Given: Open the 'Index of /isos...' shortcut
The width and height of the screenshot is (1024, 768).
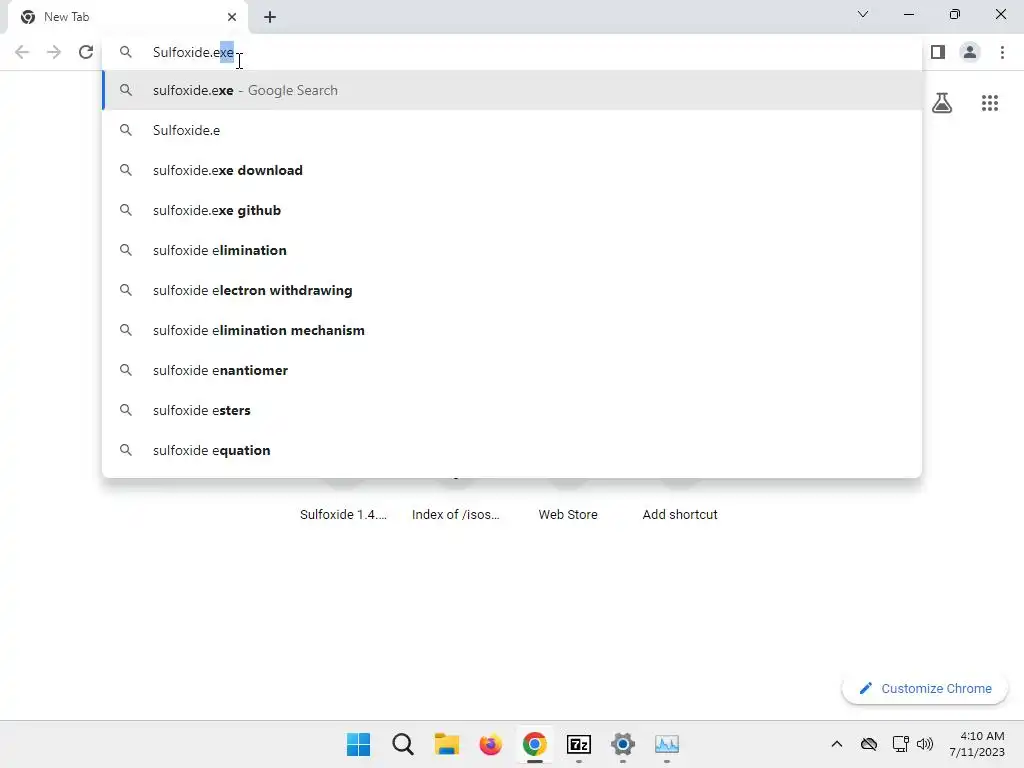Looking at the screenshot, I should tap(456, 515).
